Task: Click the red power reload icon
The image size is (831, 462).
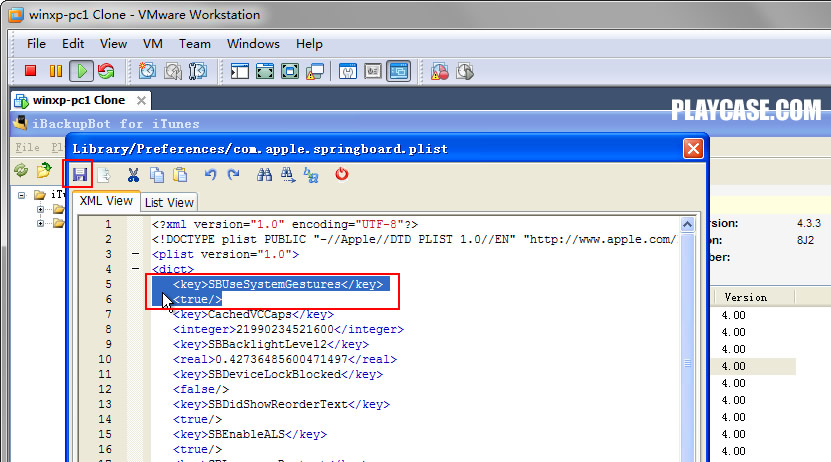Action: point(342,174)
